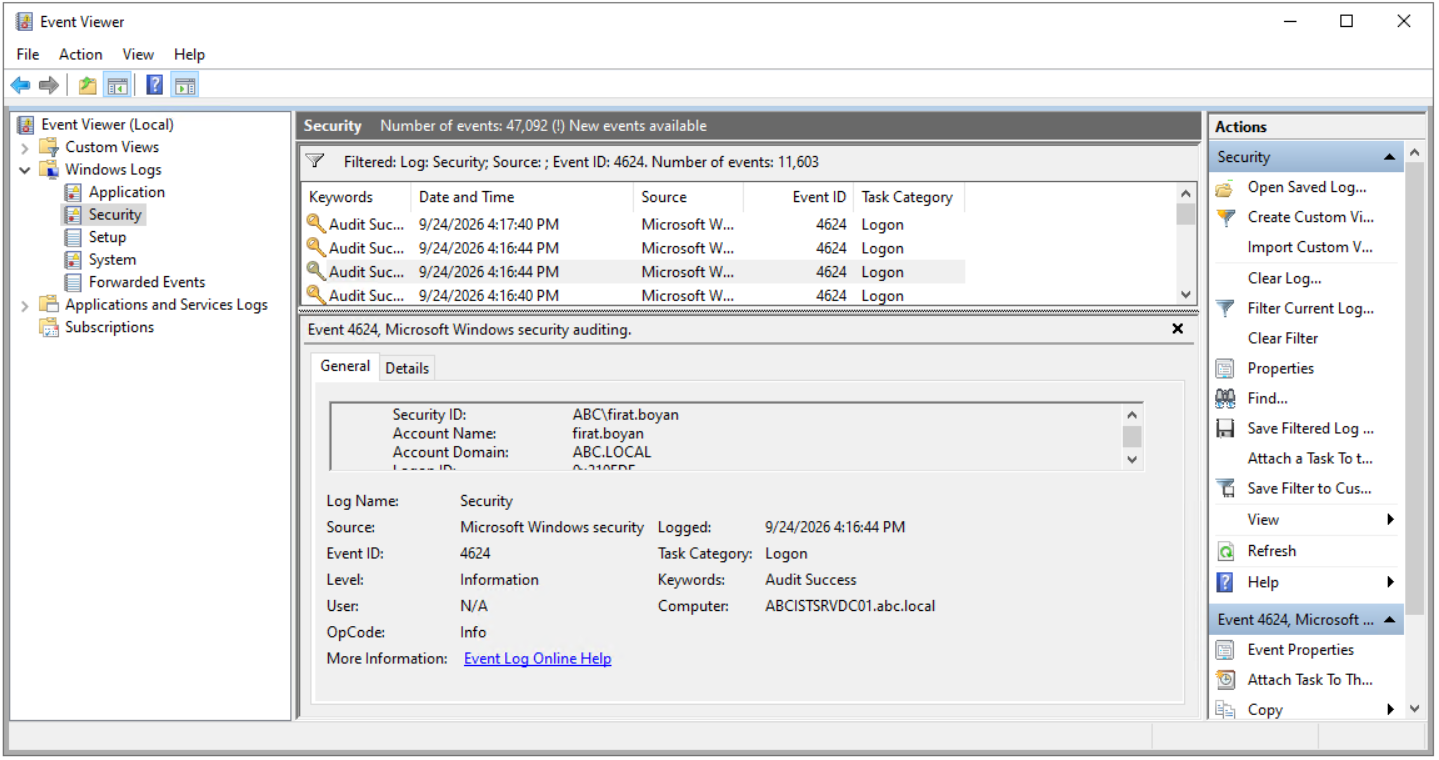Click the Save Filtered Log disk icon

tap(1225, 429)
